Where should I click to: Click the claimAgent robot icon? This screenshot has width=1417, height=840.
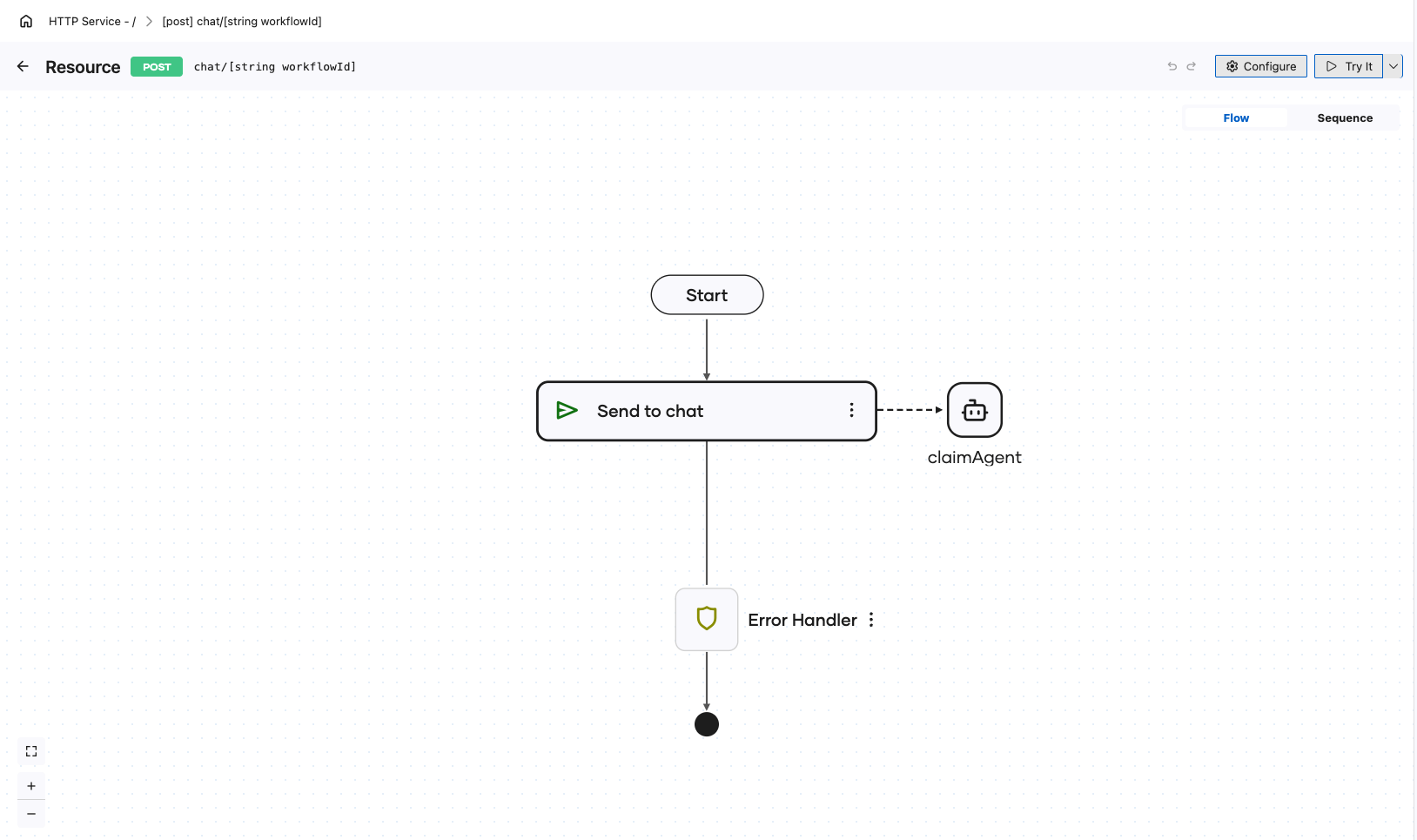(x=975, y=410)
